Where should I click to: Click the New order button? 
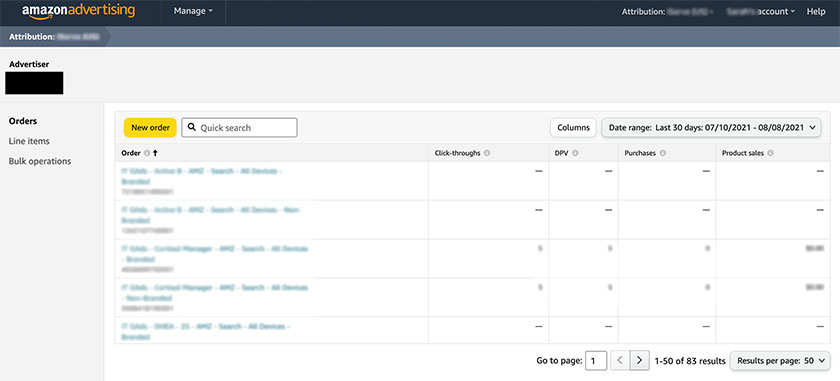coord(150,128)
